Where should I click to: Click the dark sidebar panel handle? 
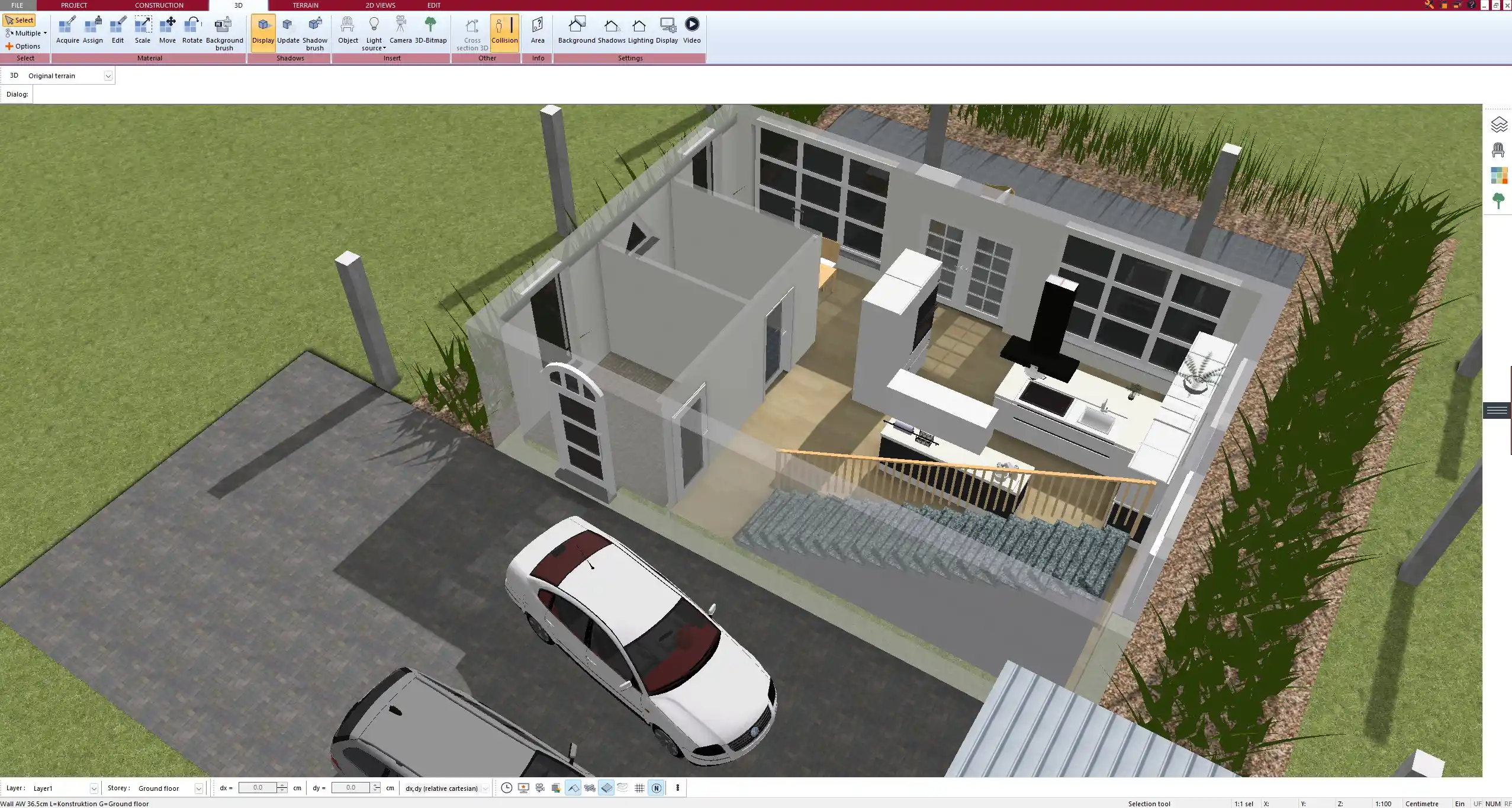[x=1497, y=411]
